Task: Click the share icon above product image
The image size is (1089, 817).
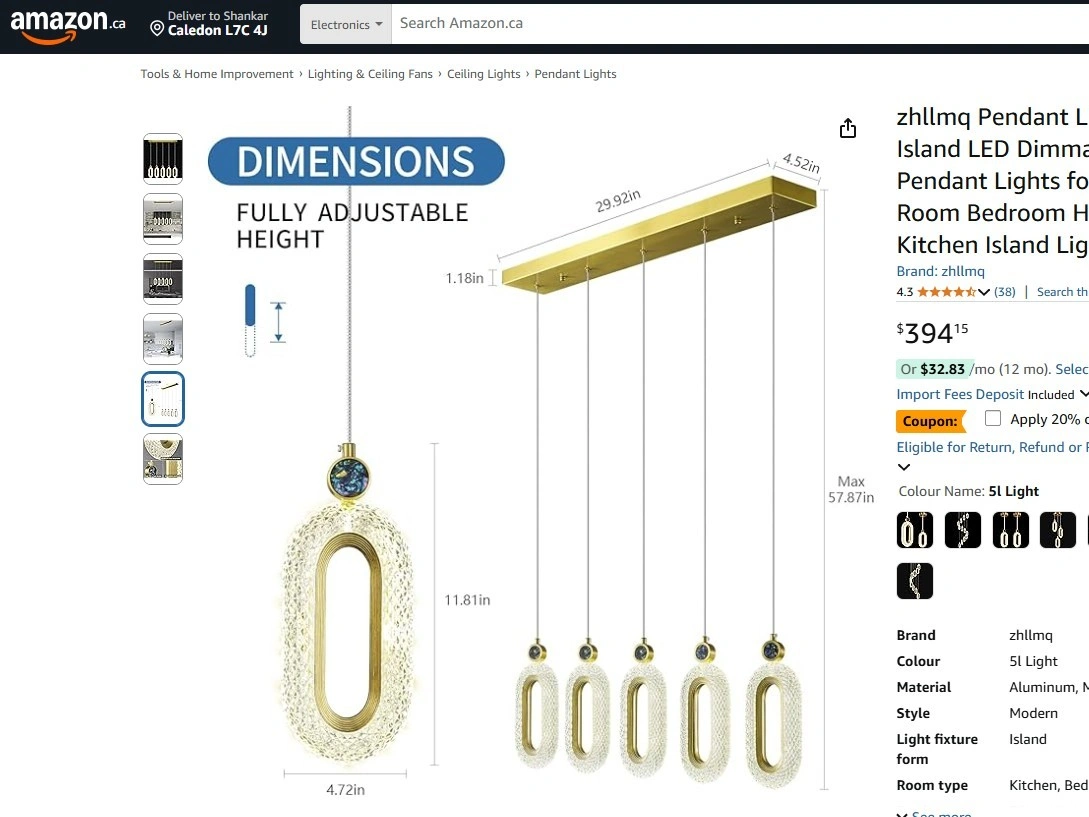Action: (x=847, y=128)
